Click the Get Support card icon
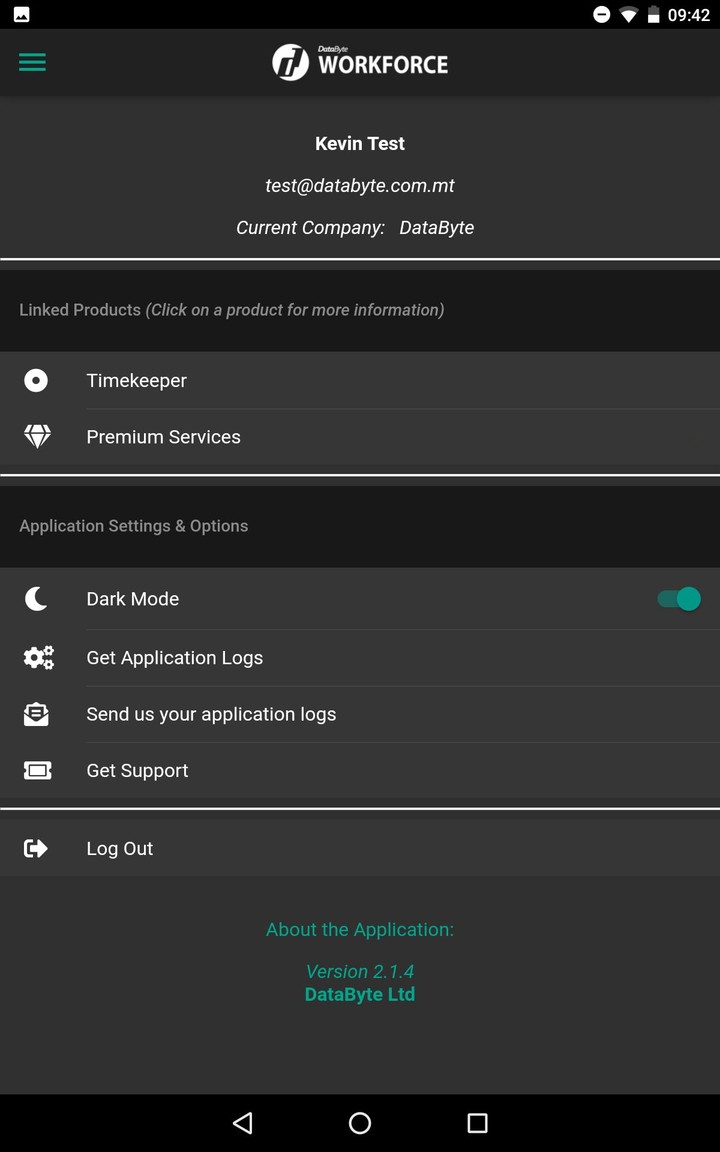The width and height of the screenshot is (720, 1152). (x=36, y=770)
